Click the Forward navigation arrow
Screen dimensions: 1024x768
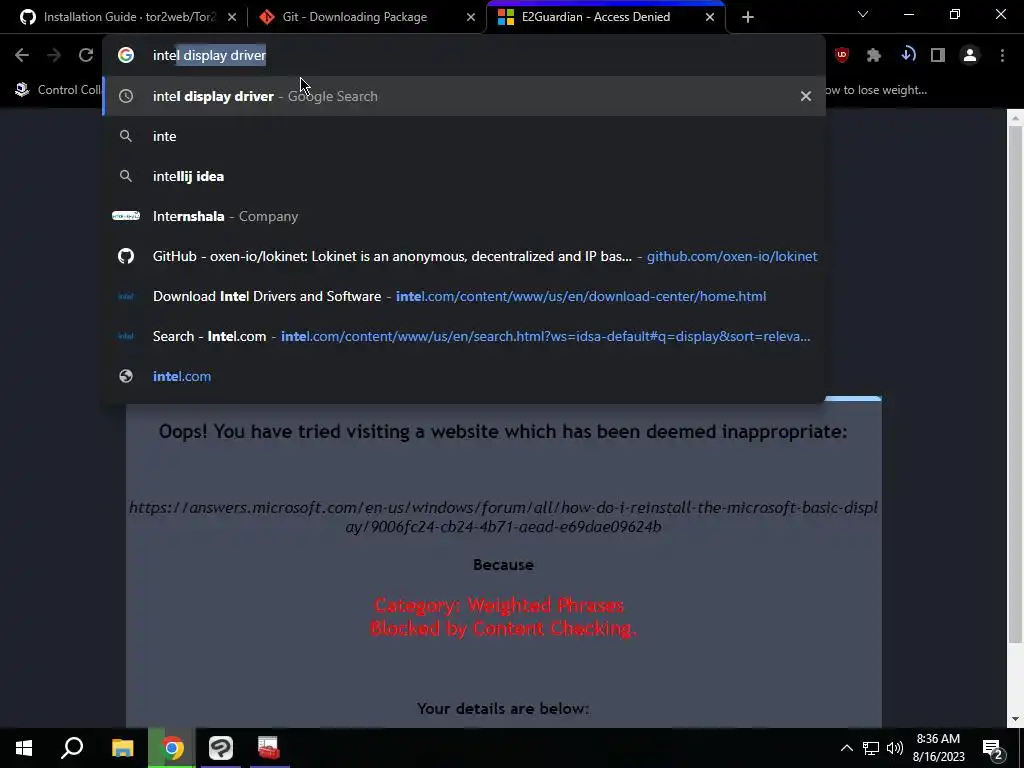(54, 56)
